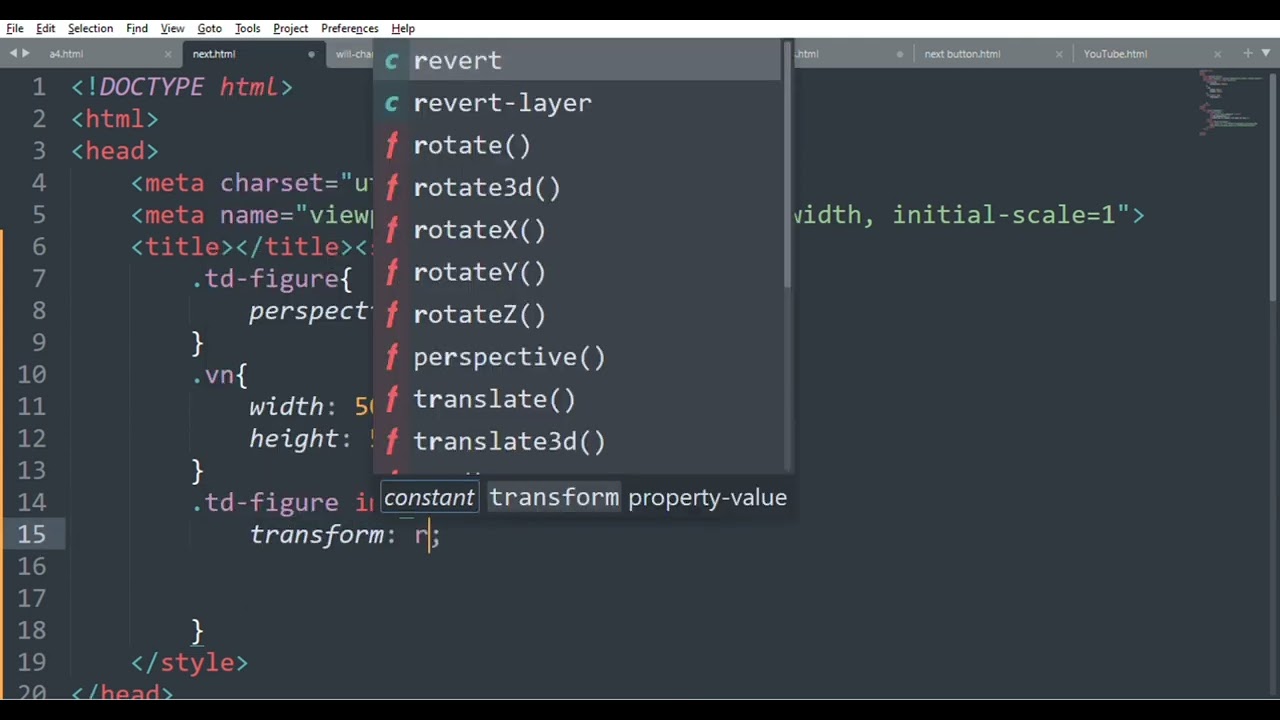Click 'transform' property on line 15

(316, 535)
